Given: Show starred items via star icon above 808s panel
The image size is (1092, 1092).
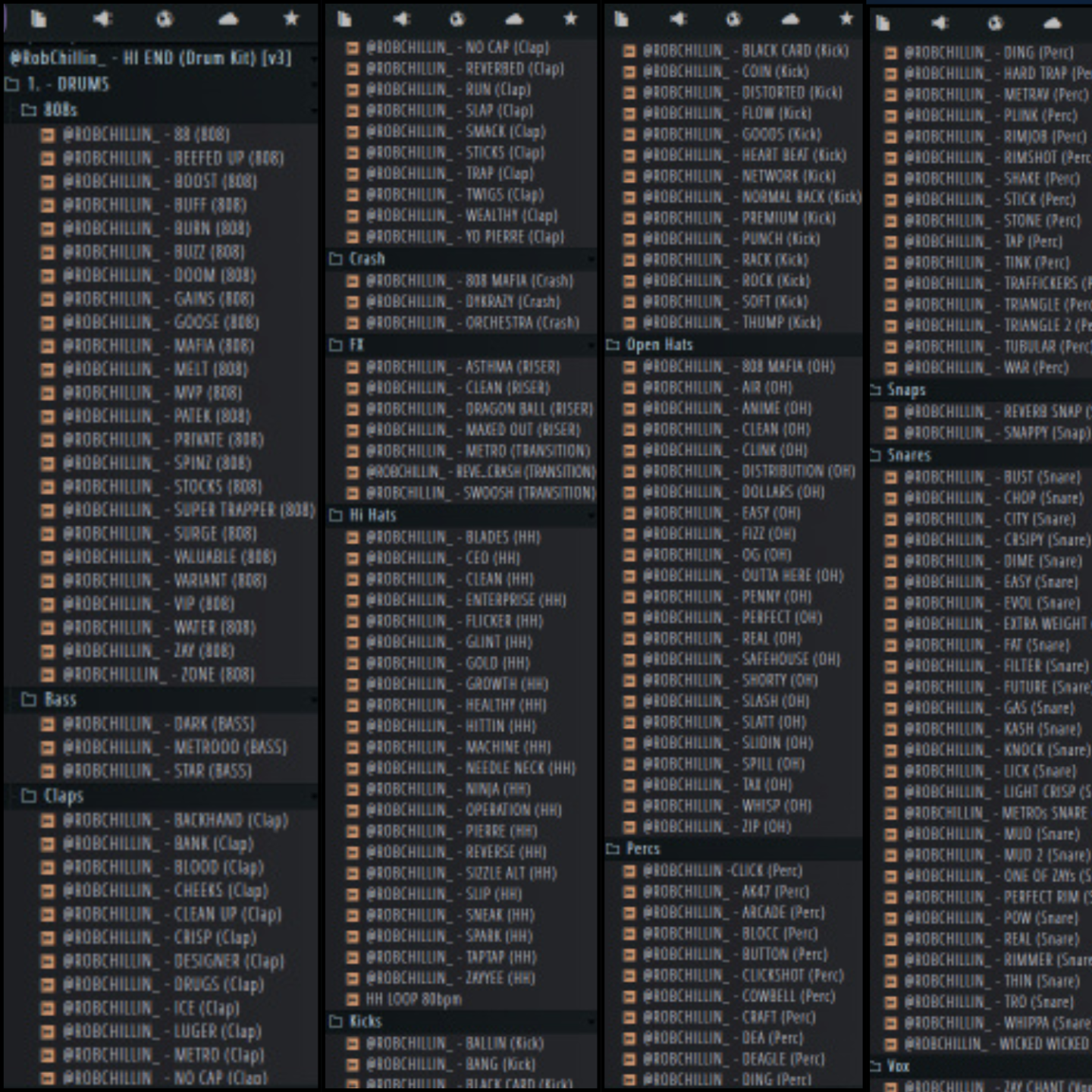Looking at the screenshot, I should (291, 18).
